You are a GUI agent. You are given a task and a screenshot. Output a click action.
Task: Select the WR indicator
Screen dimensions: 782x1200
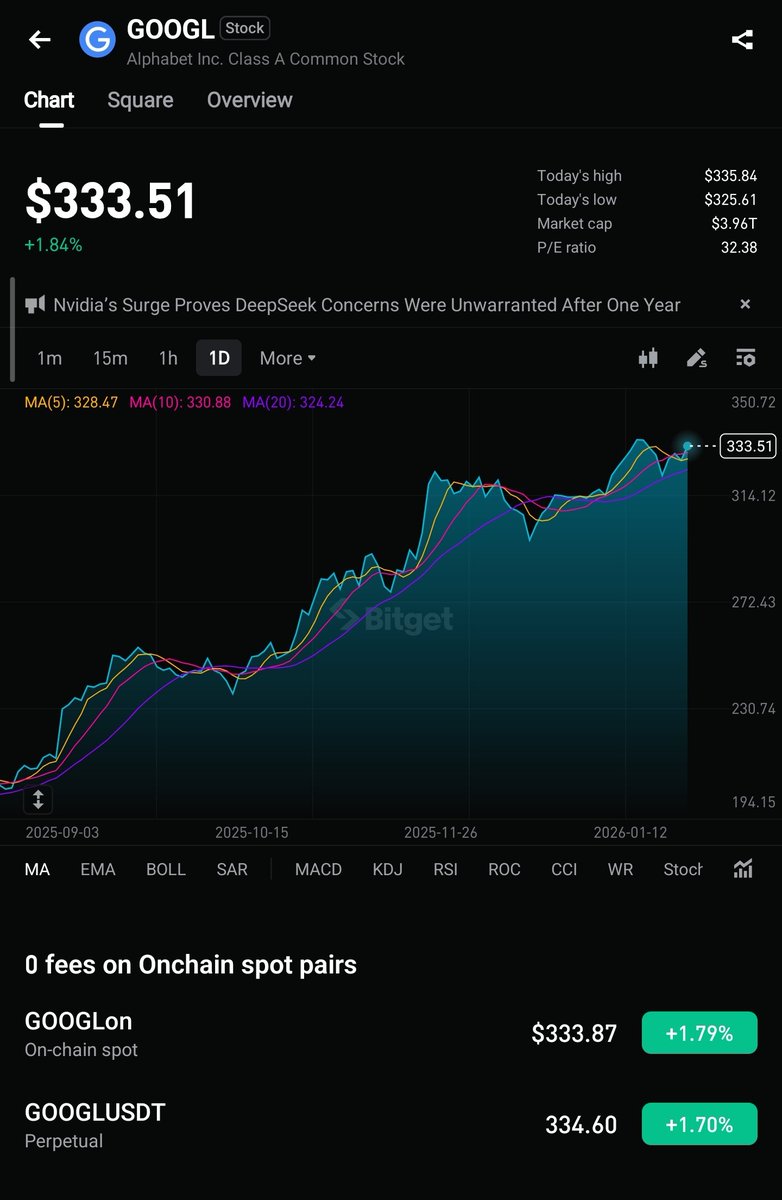coord(620,869)
